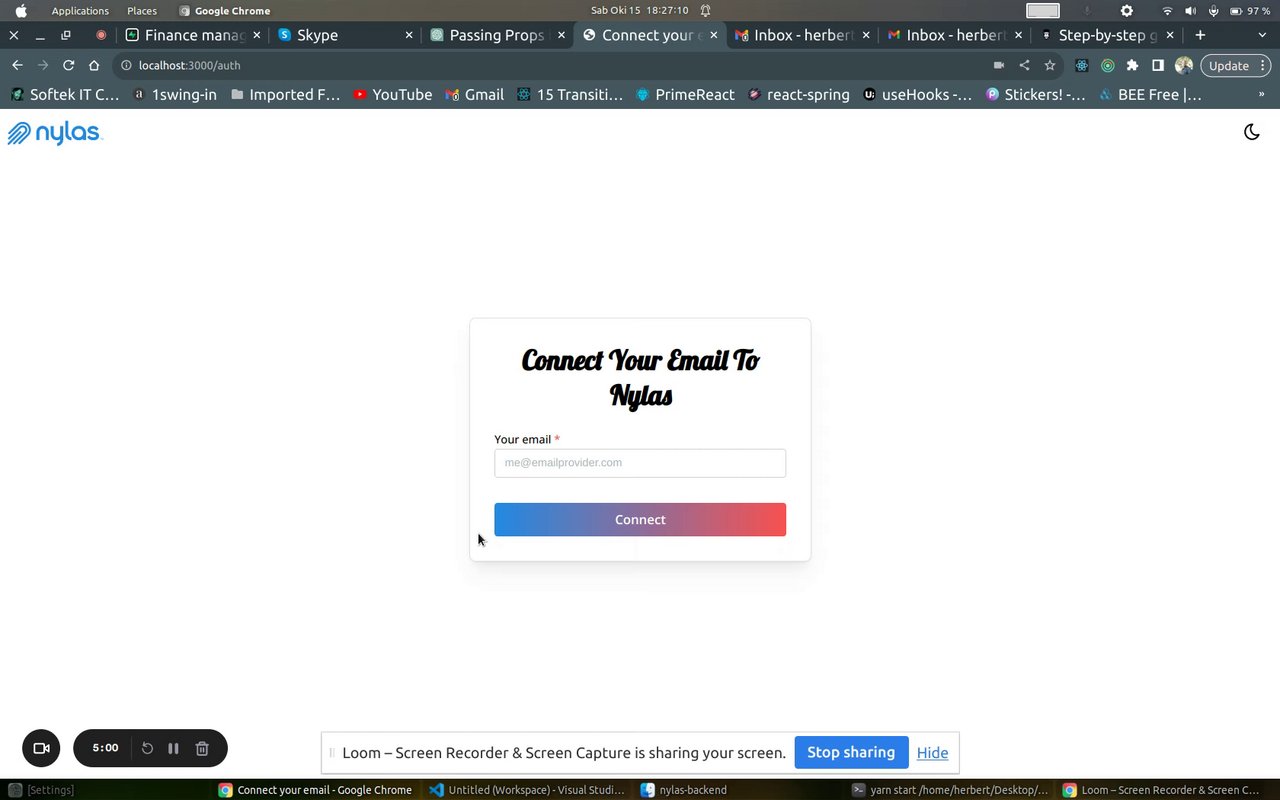Click the microphone indicator in top bar
This screenshot has width=1280, height=800.
pos(1214,11)
